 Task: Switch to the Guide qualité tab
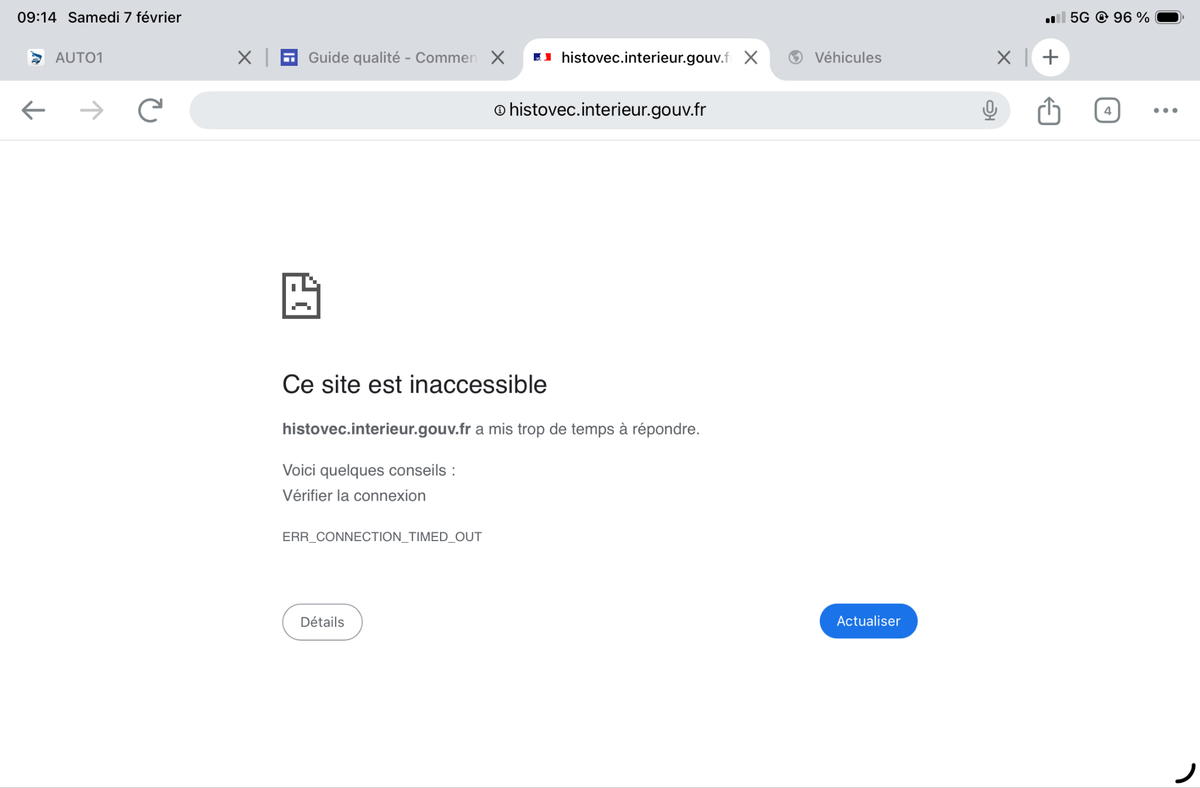(x=394, y=57)
